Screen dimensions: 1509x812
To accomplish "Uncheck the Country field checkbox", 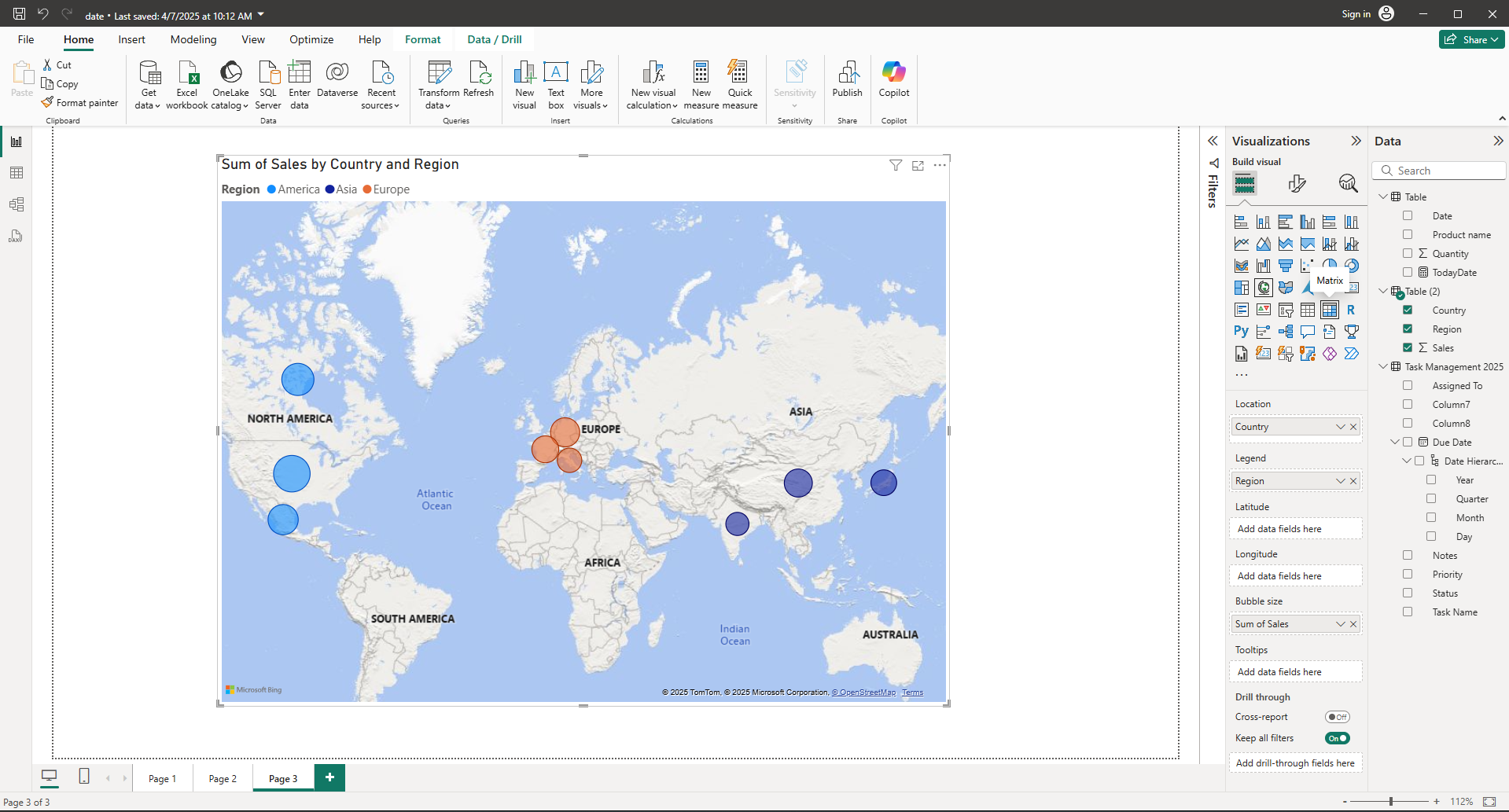I will pyautogui.click(x=1408, y=310).
